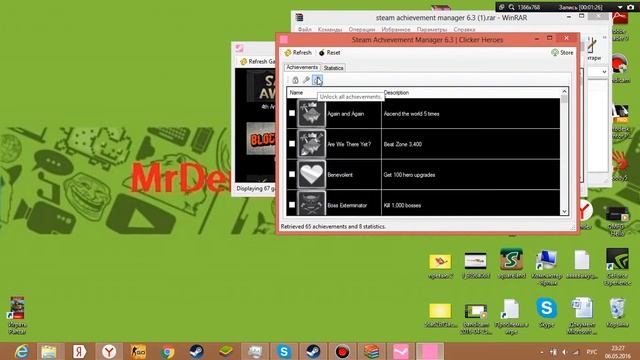Open the Команды menu in WinRAR
640x360 pixels.
pos(330,29)
